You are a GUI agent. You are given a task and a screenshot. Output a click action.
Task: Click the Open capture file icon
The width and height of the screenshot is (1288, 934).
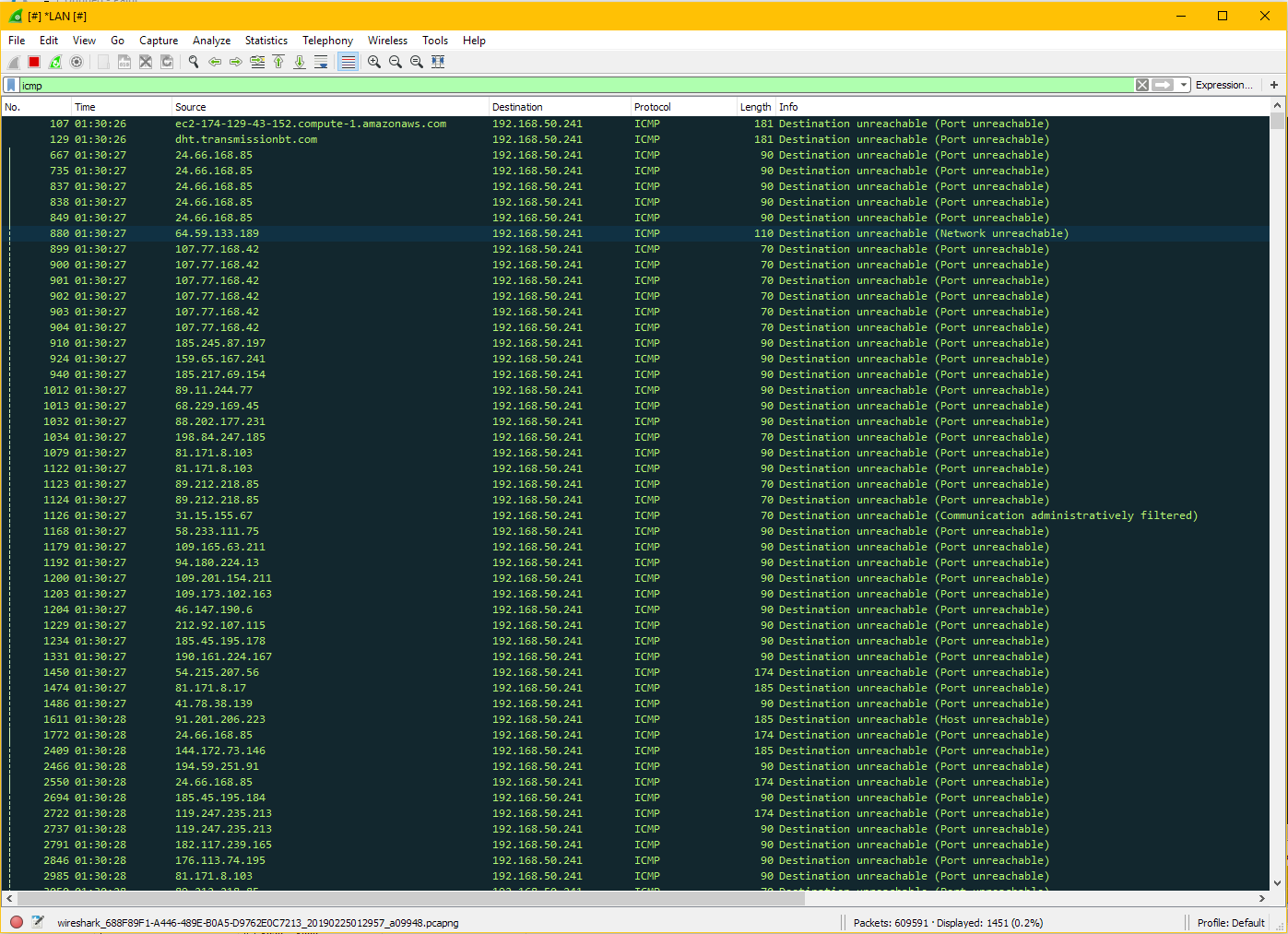(103, 62)
